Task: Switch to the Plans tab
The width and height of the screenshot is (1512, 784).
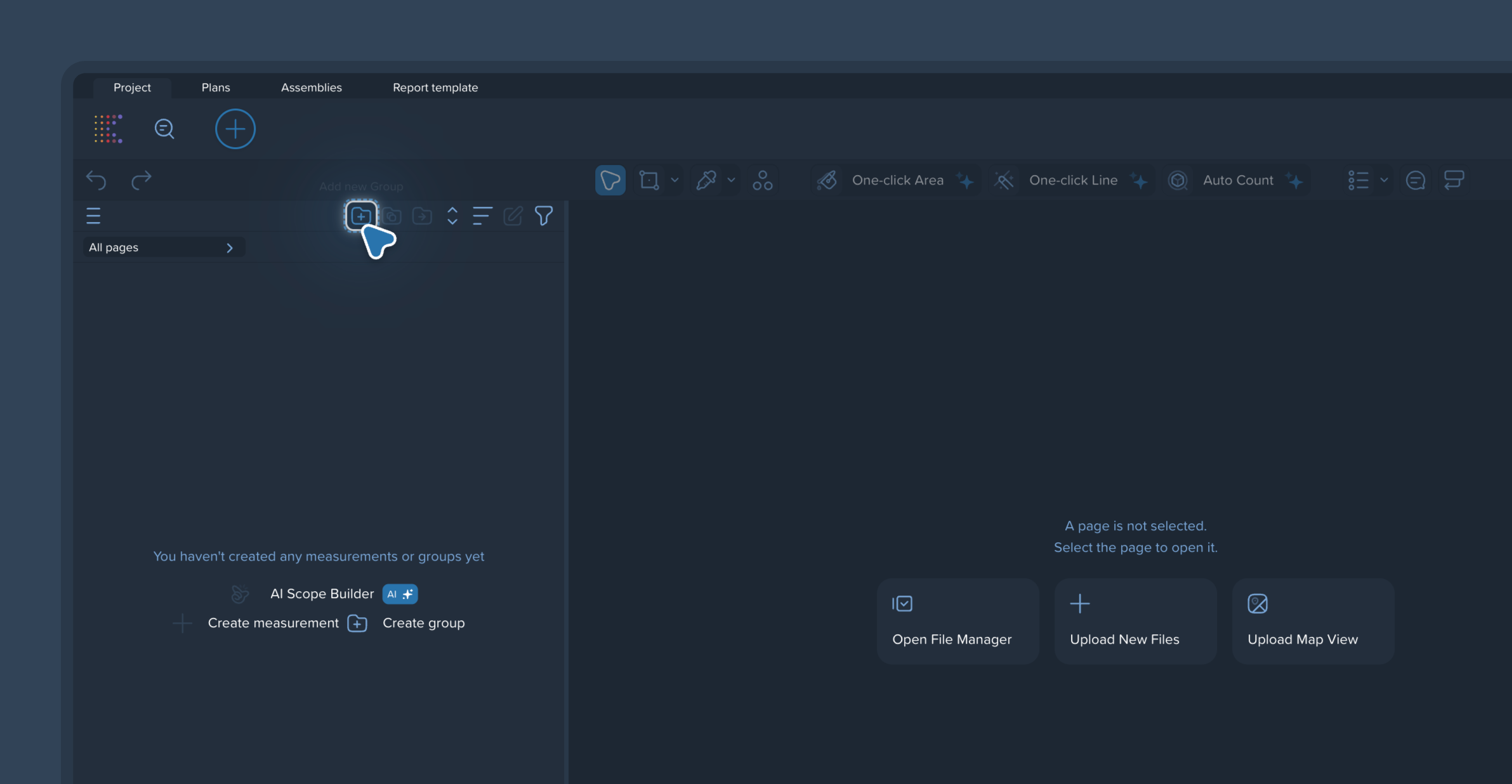Action: [216, 88]
